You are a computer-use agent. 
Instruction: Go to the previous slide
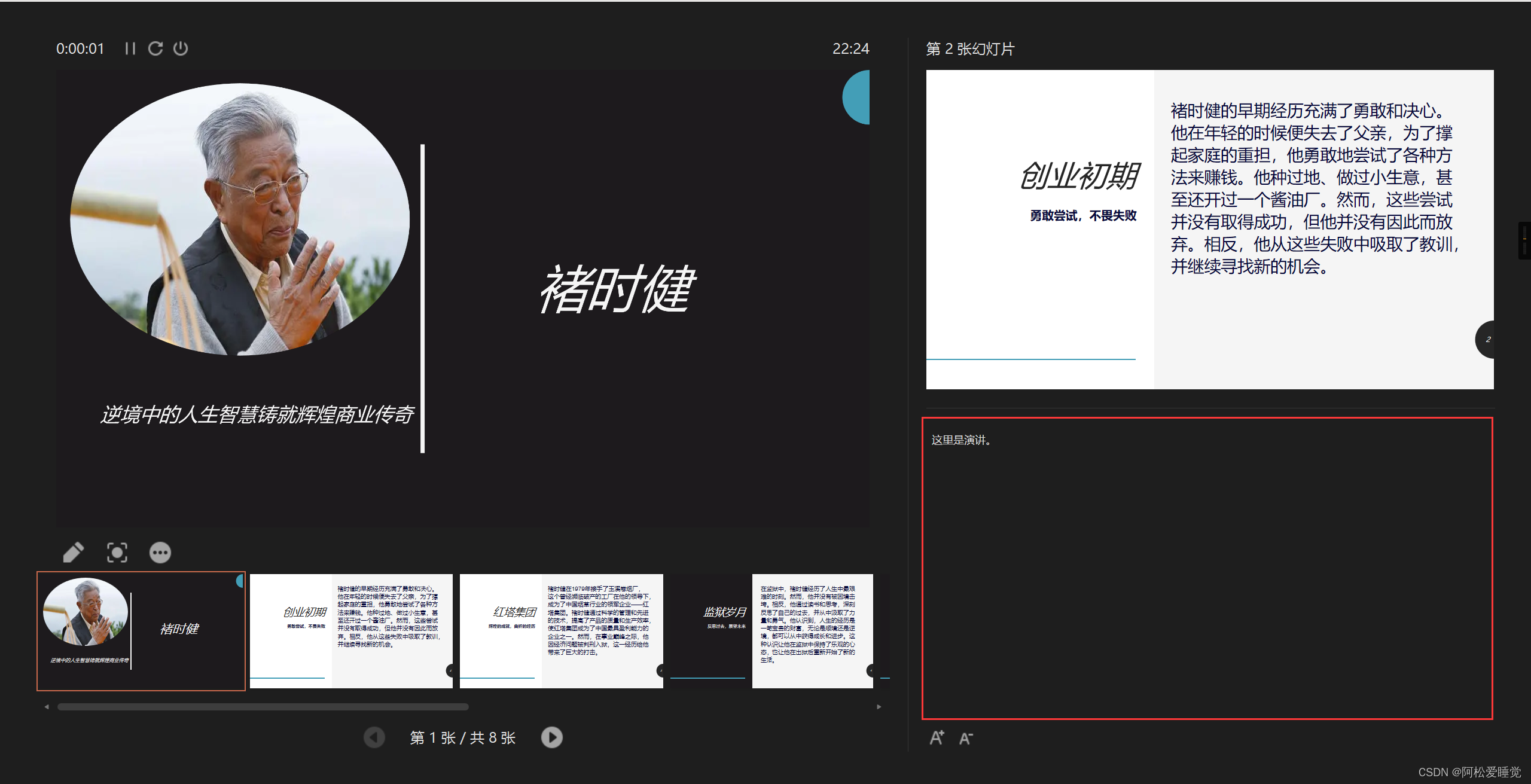coord(374,737)
